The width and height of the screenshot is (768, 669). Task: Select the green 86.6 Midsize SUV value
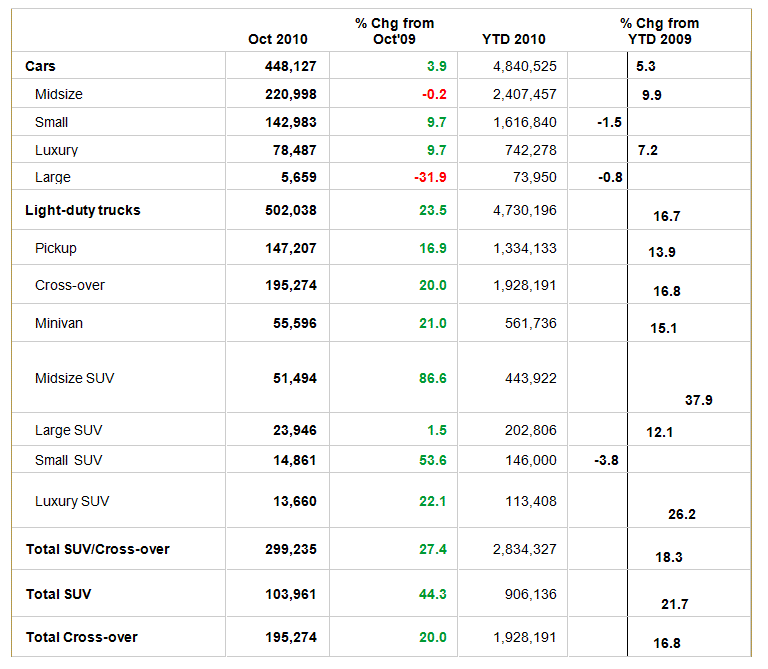432,379
